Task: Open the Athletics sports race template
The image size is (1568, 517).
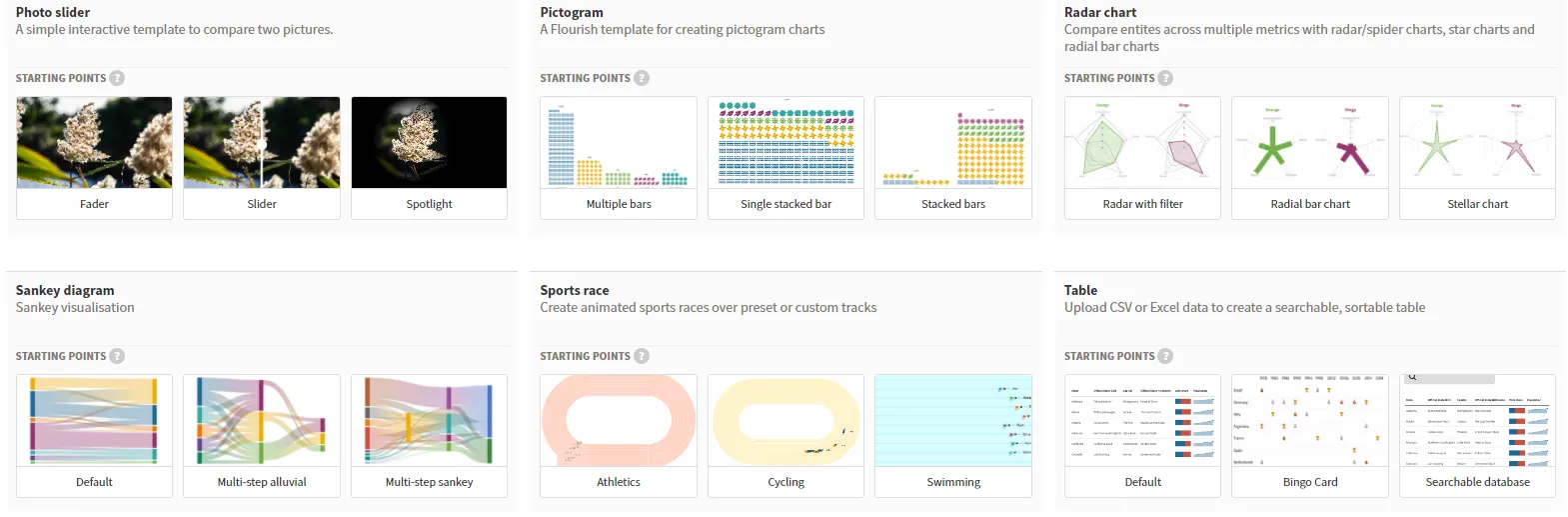Action: coord(619,421)
